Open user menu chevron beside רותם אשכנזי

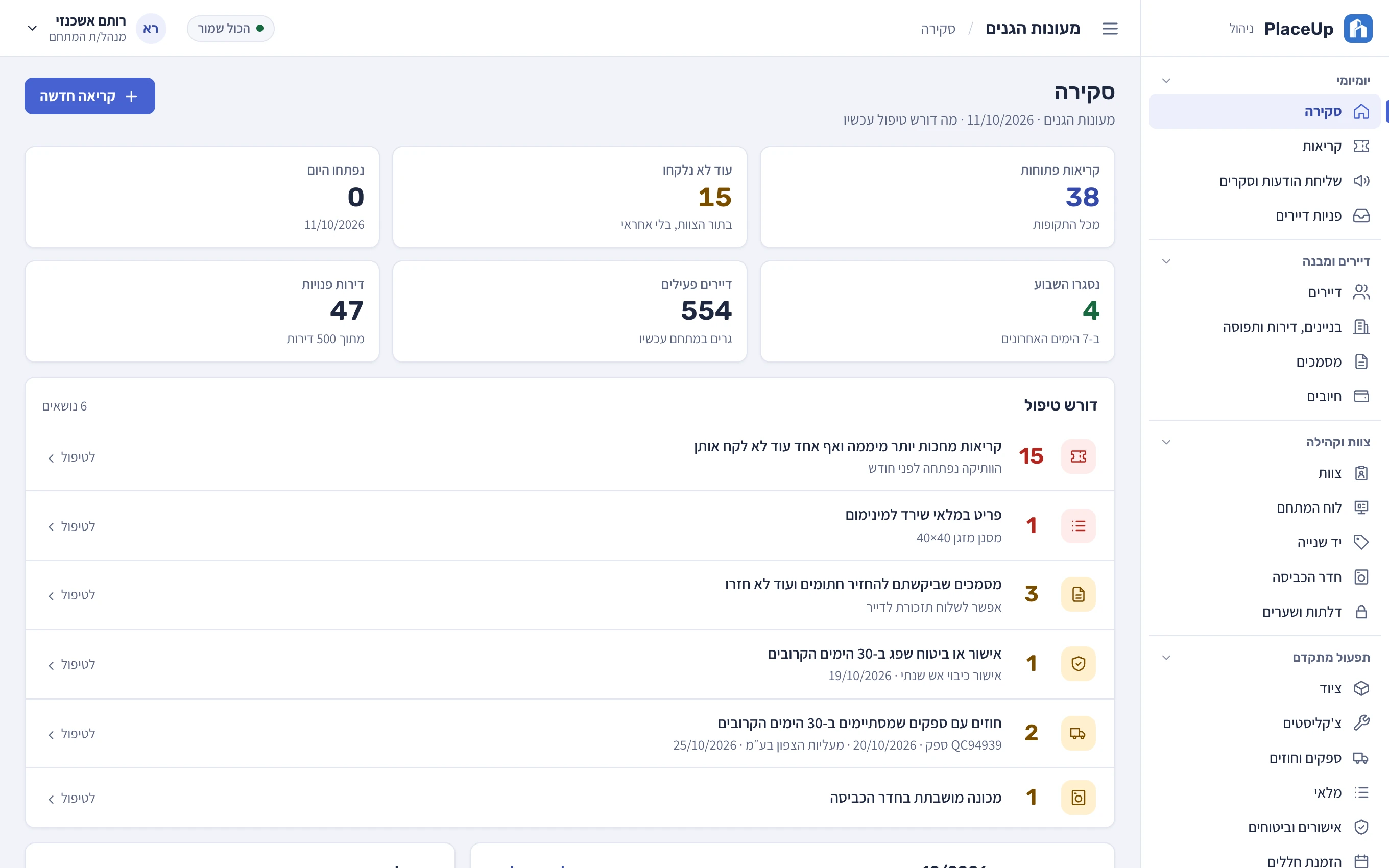32,28
